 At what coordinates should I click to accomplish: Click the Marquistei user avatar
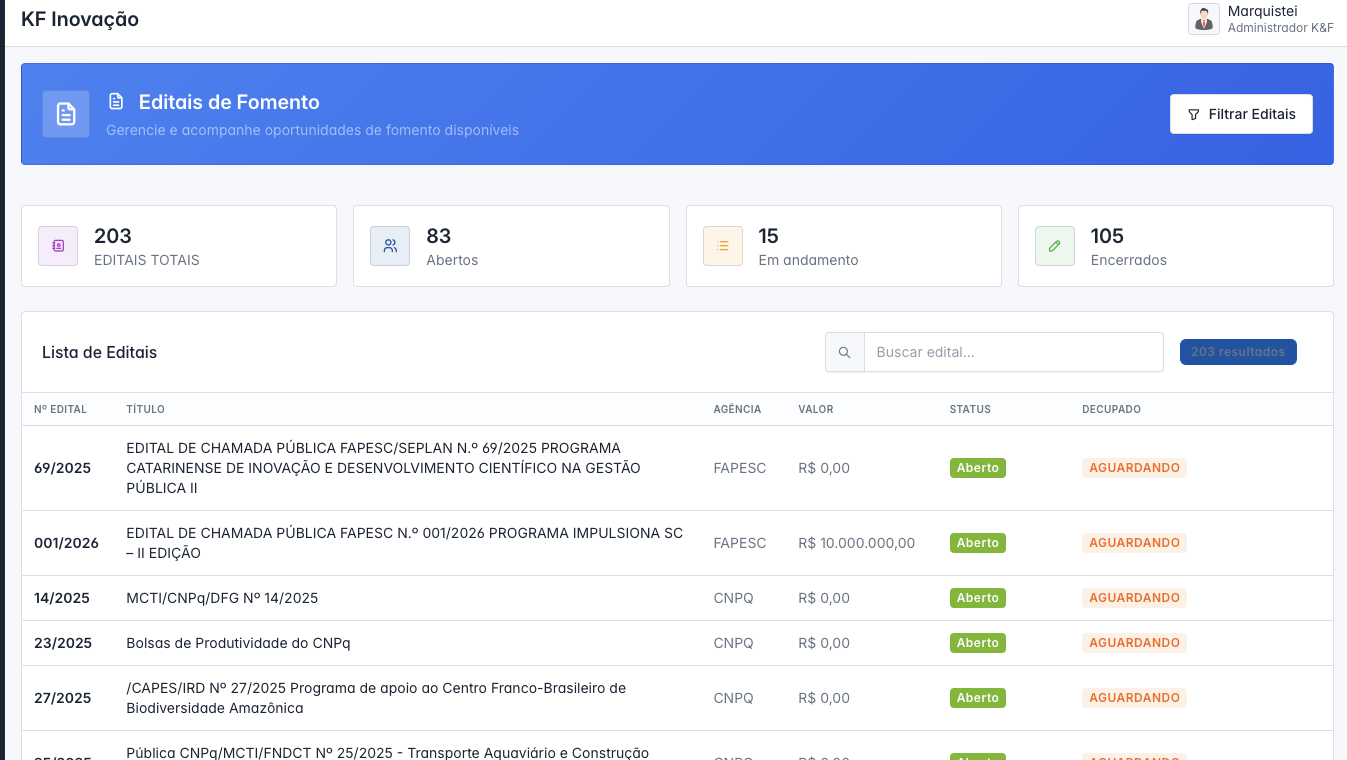[x=1203, y=19]
